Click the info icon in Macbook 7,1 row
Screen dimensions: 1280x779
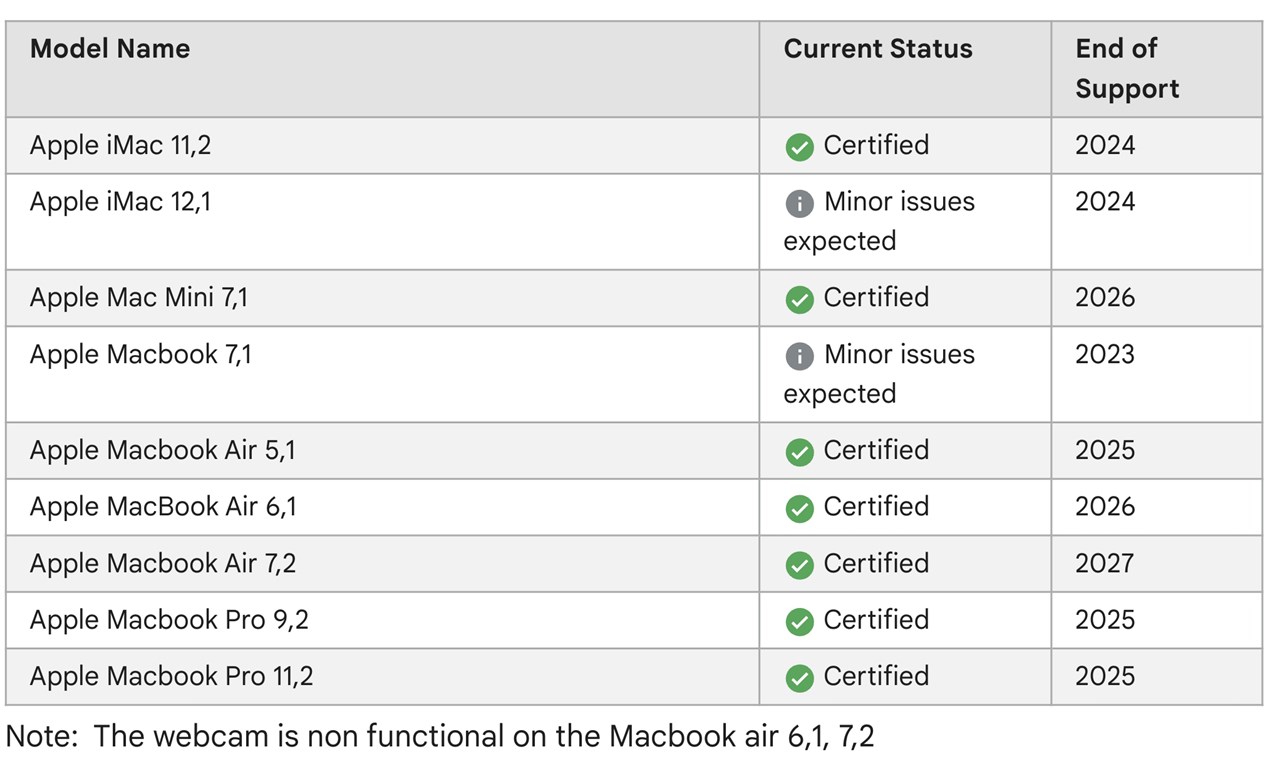(799, 356)
